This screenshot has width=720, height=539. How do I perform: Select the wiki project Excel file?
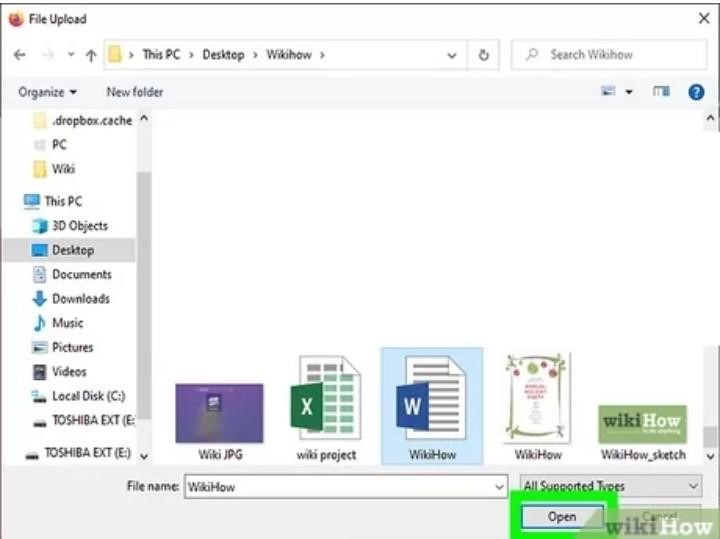pos(324,407)
